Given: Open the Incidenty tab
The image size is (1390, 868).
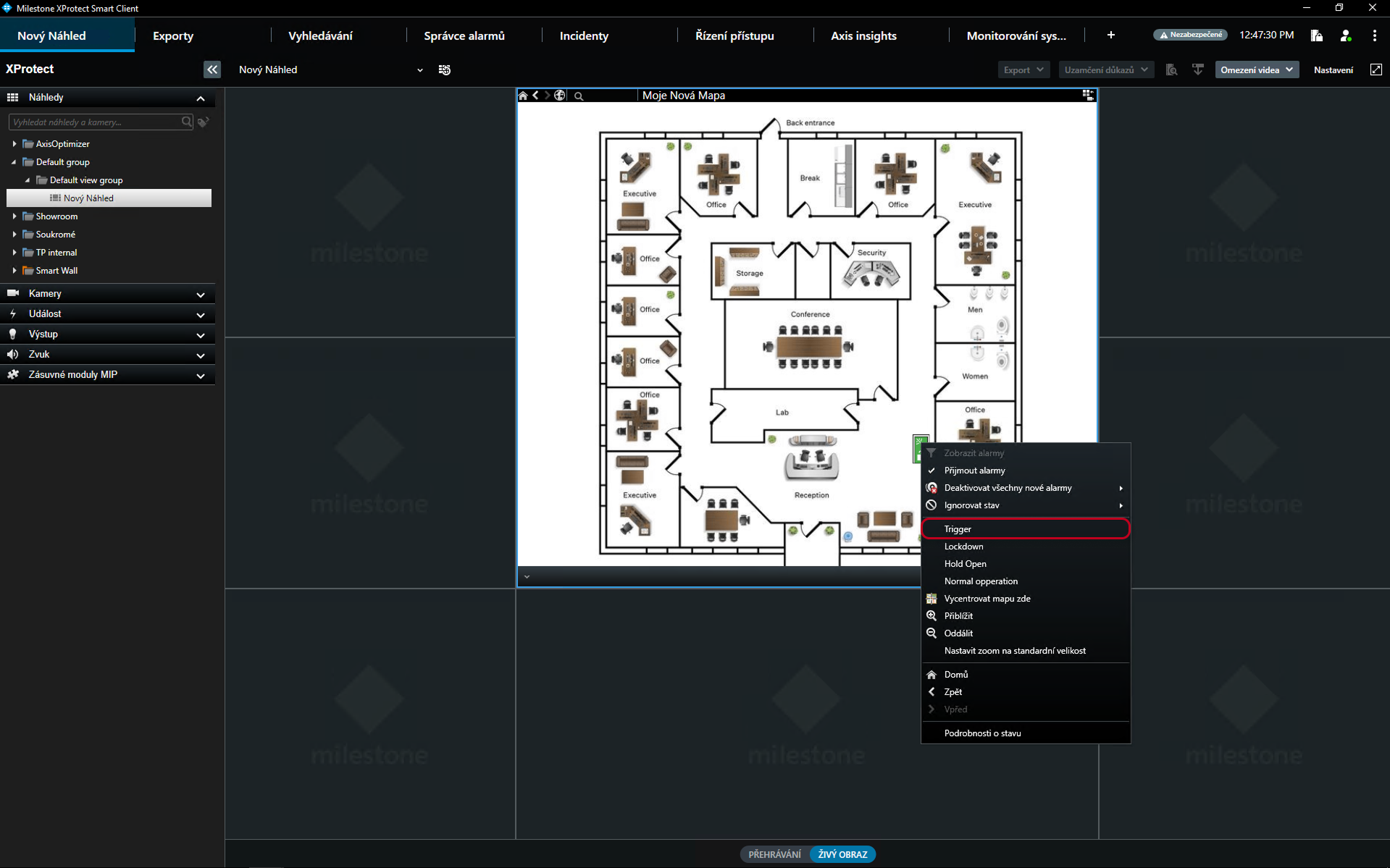Looking at the screenshot, I should click(584, 35).
